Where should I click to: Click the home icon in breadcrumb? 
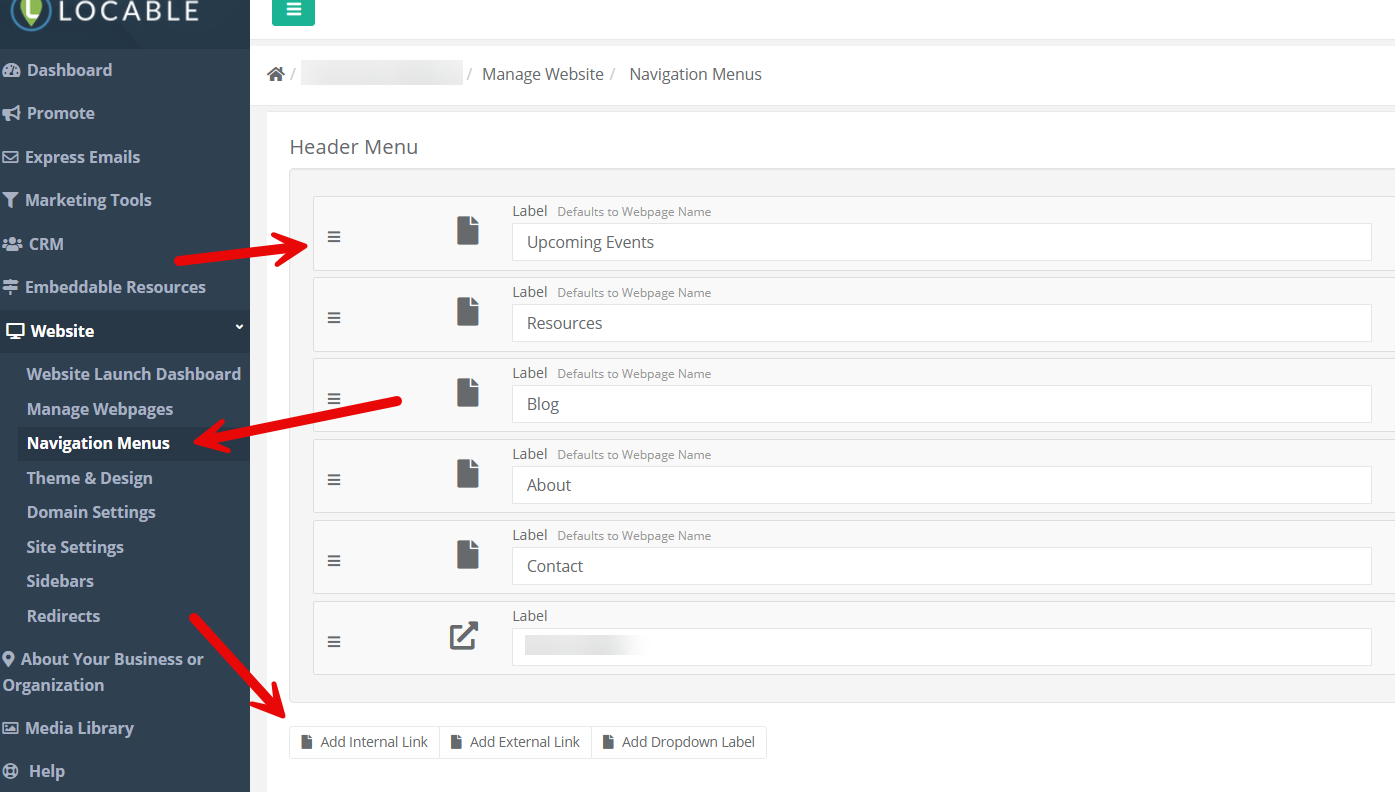(276, 74)
